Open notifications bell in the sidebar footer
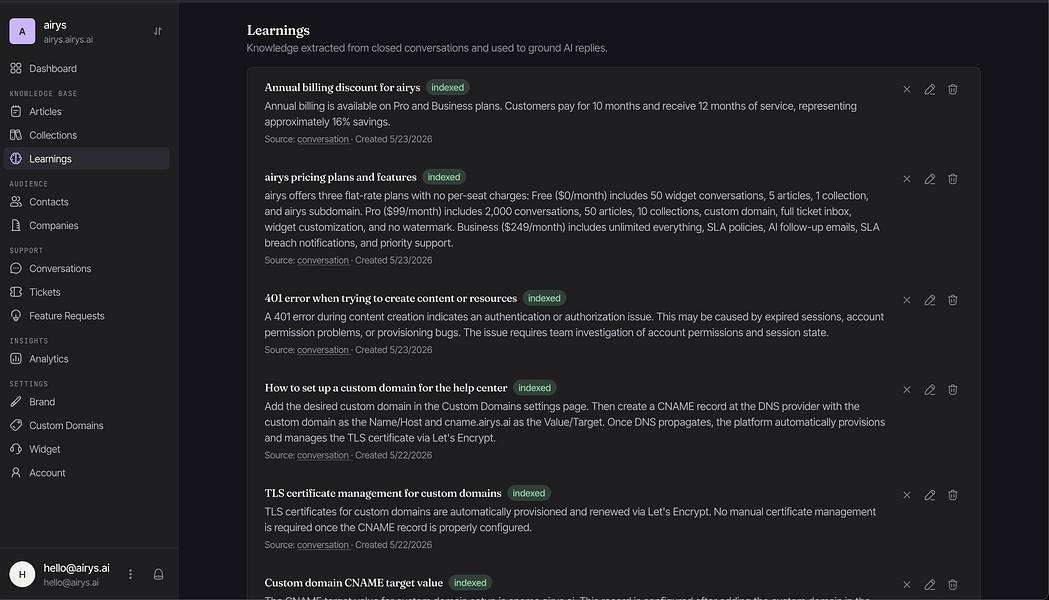Screen dimensions: 1049x600 159,575
